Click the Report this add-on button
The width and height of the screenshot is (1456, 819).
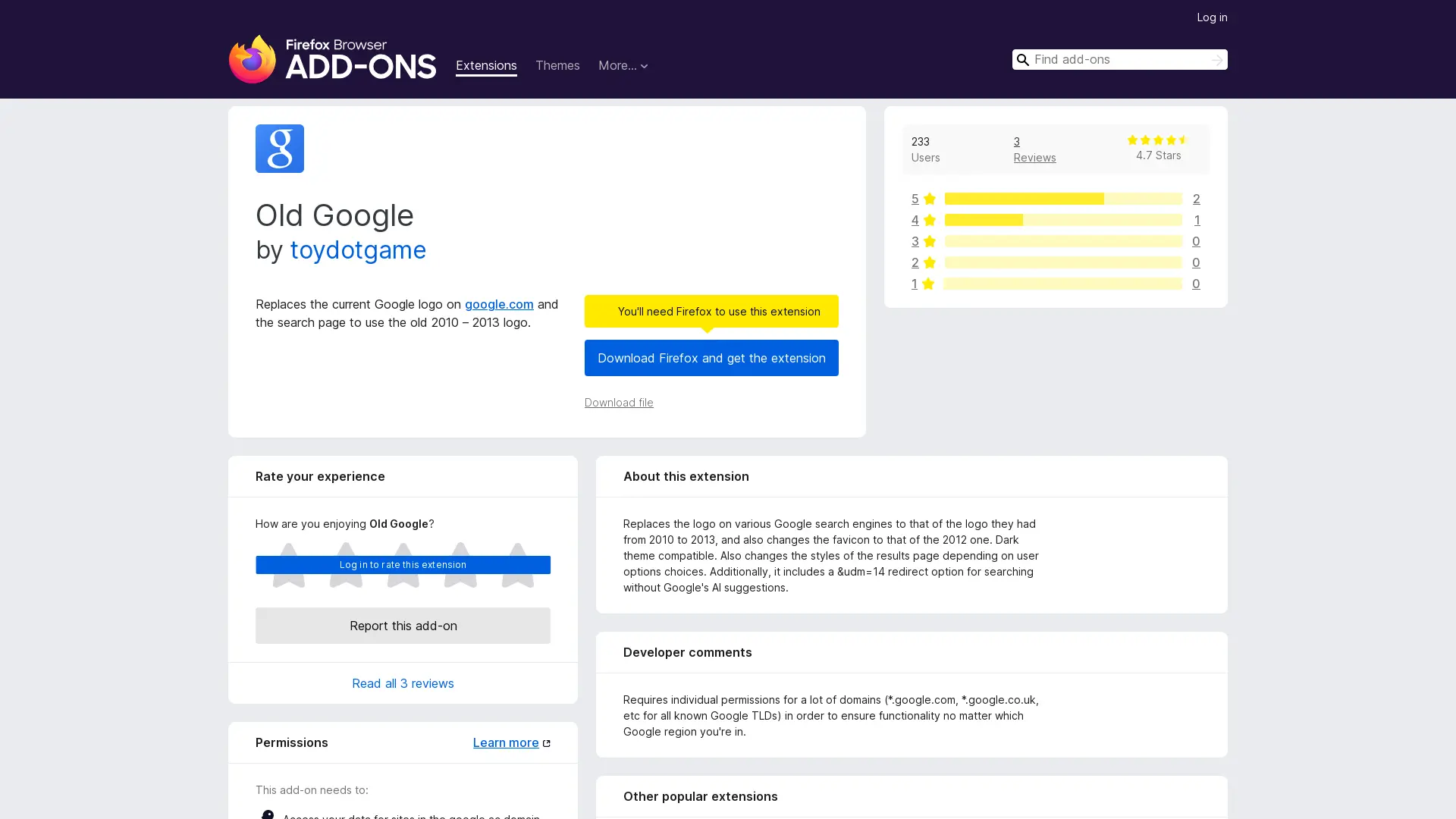(403, 626)
